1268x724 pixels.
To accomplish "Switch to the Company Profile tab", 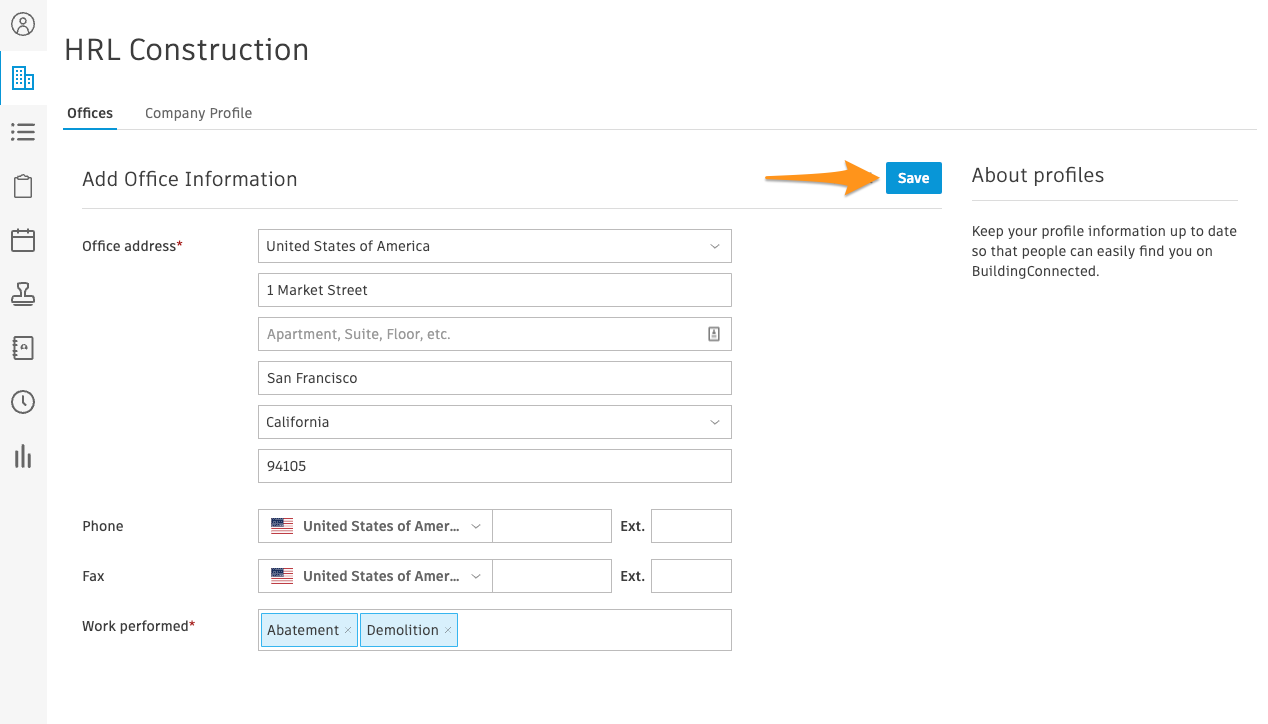I will click(198, 113).
